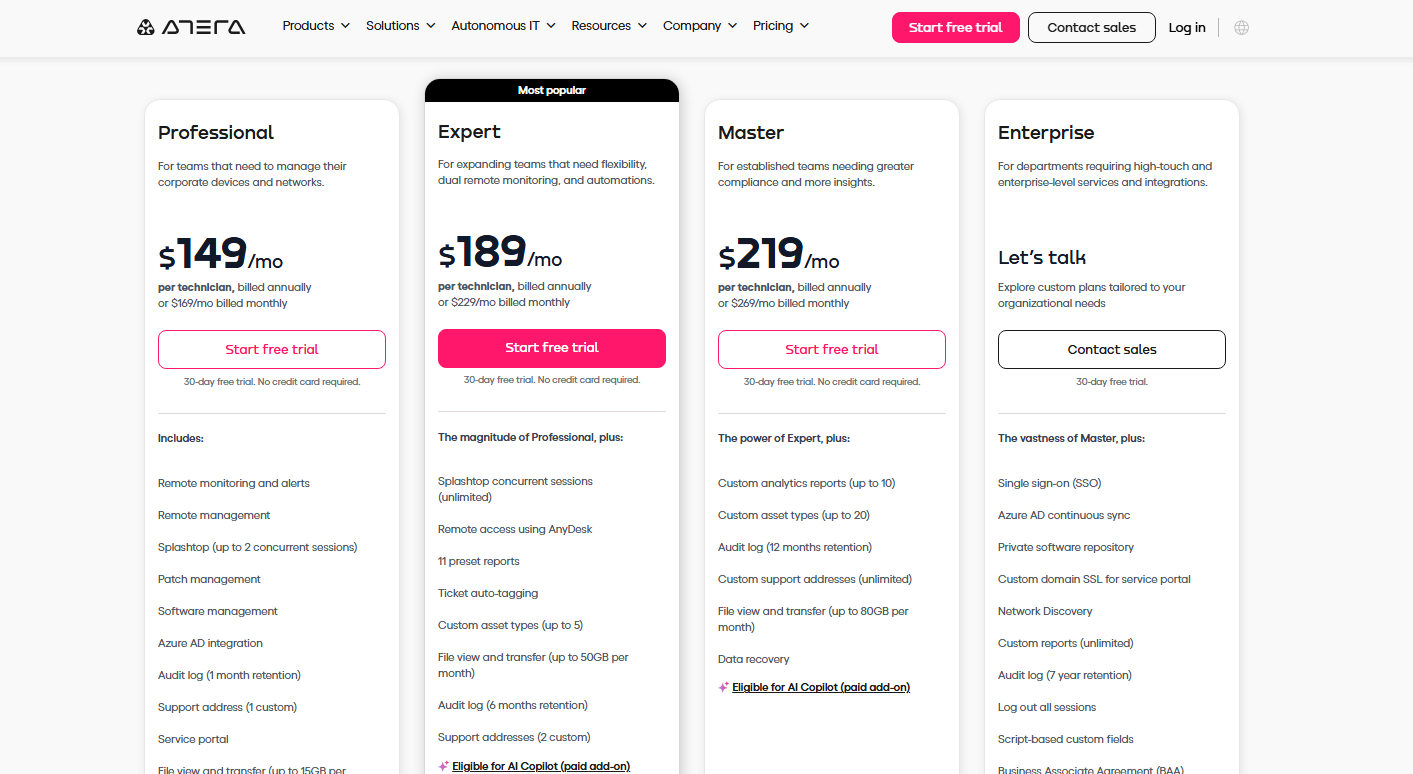The width and height of the screenshot is (1413, 774).
Task: Click the AI Copilot sparkle icon under Master
Action: click(723, 687)
